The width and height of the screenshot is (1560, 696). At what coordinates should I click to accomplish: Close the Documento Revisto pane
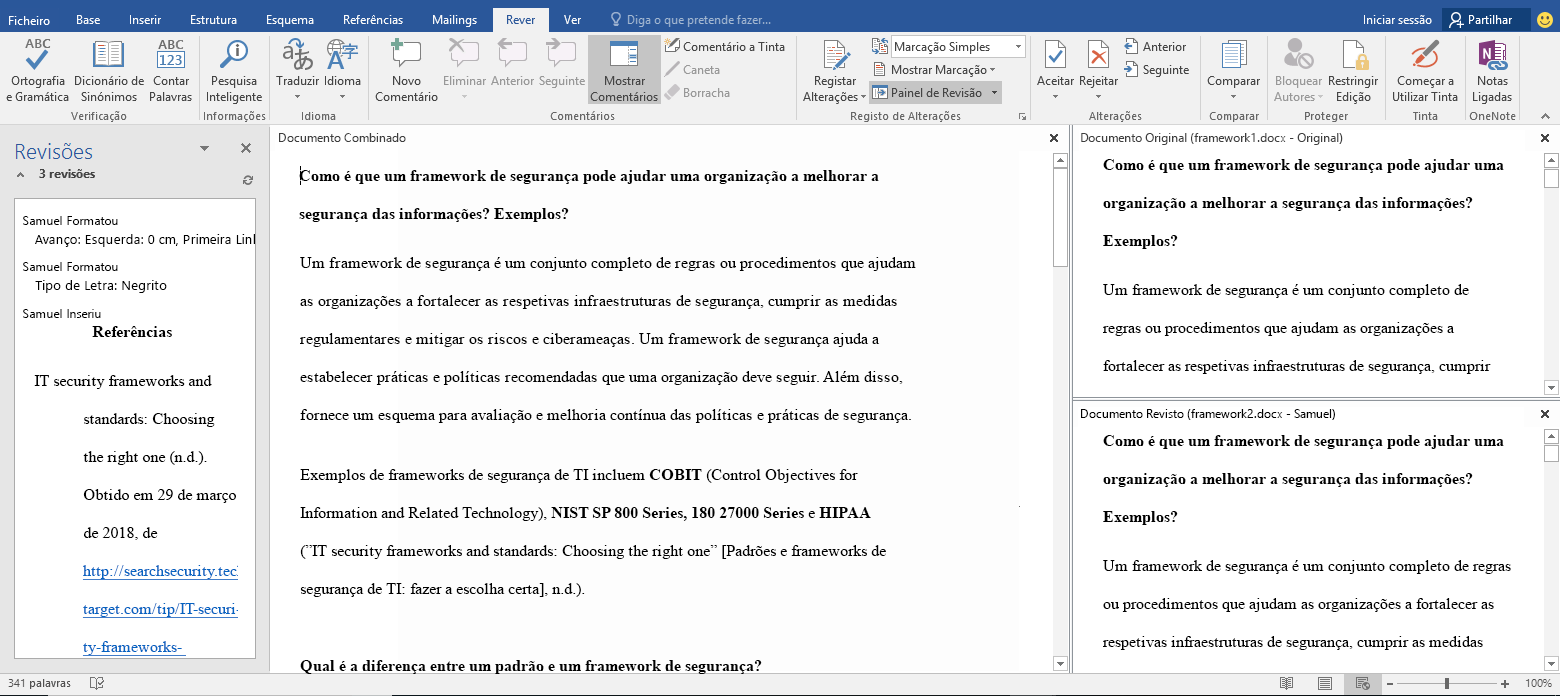click(x=1545, y=413)
